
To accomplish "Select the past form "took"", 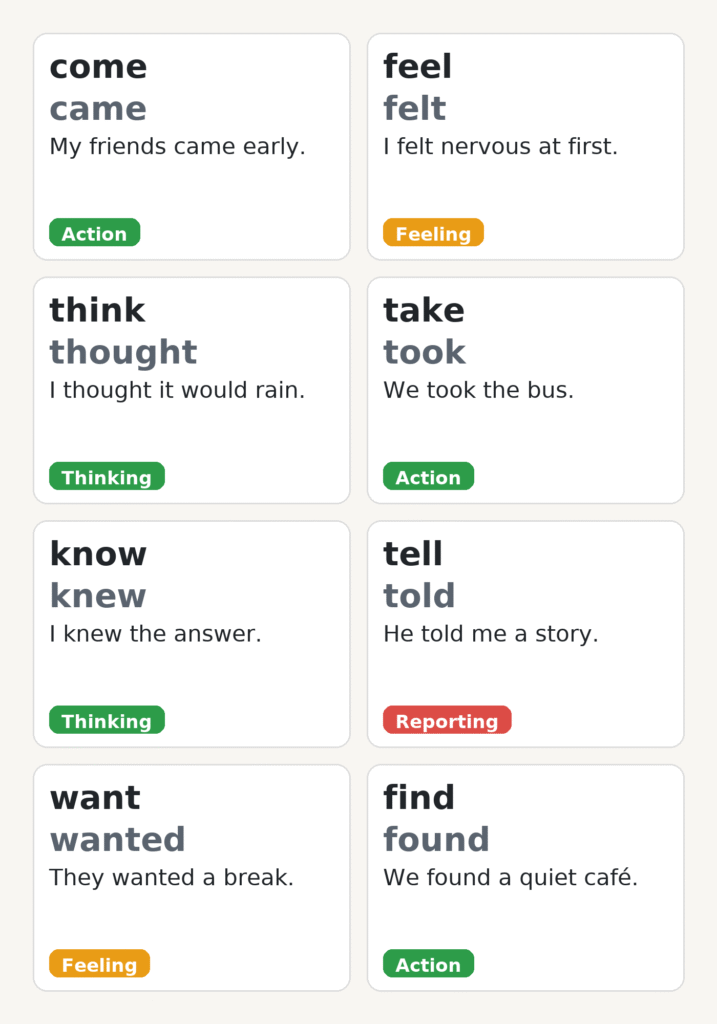I will coord(424,352).
